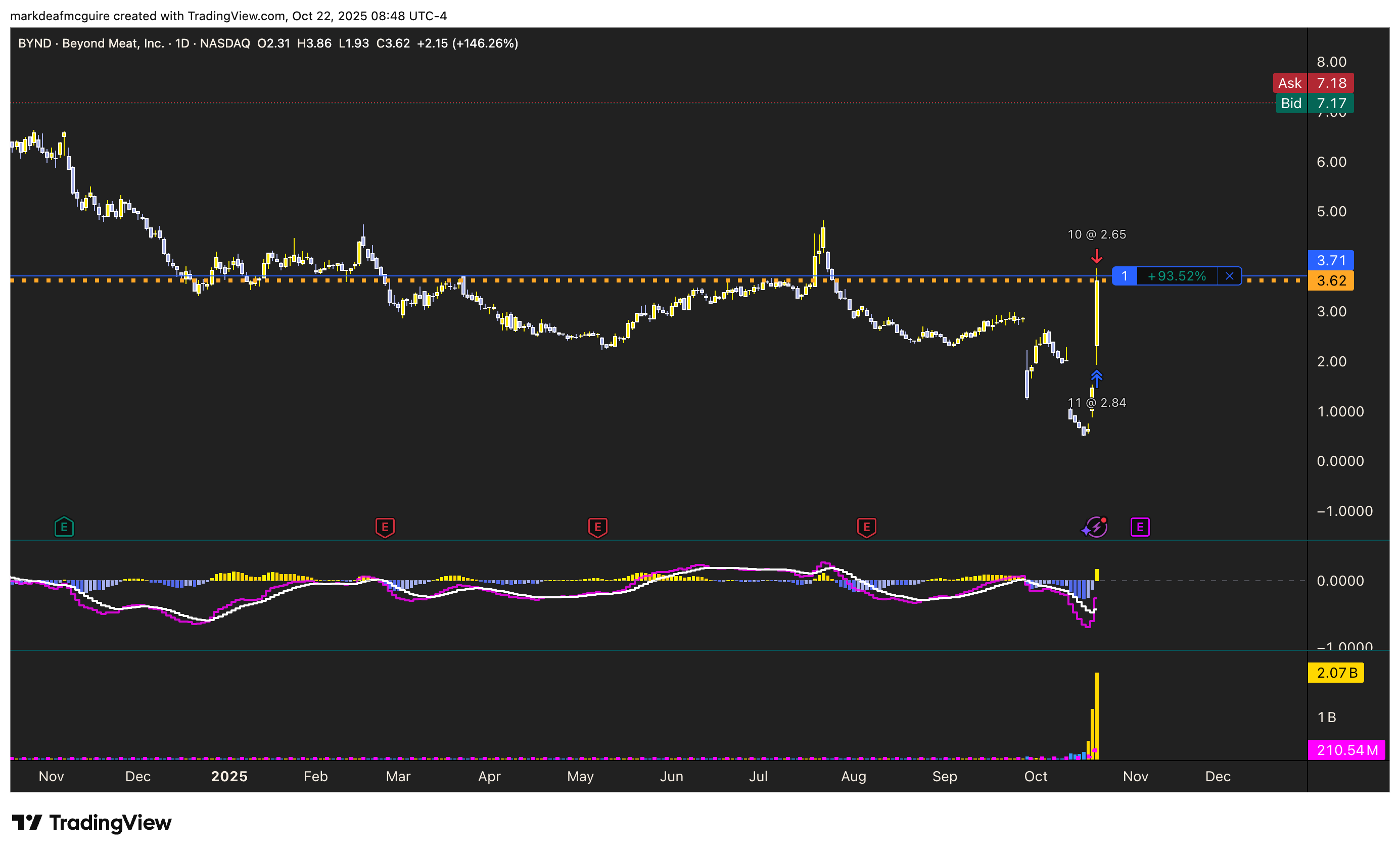This screenshot has height=853, width=1400.
Task: Click the purple lightning bolt news icon
Action: pyautogui.click(x=1096, y=527)
